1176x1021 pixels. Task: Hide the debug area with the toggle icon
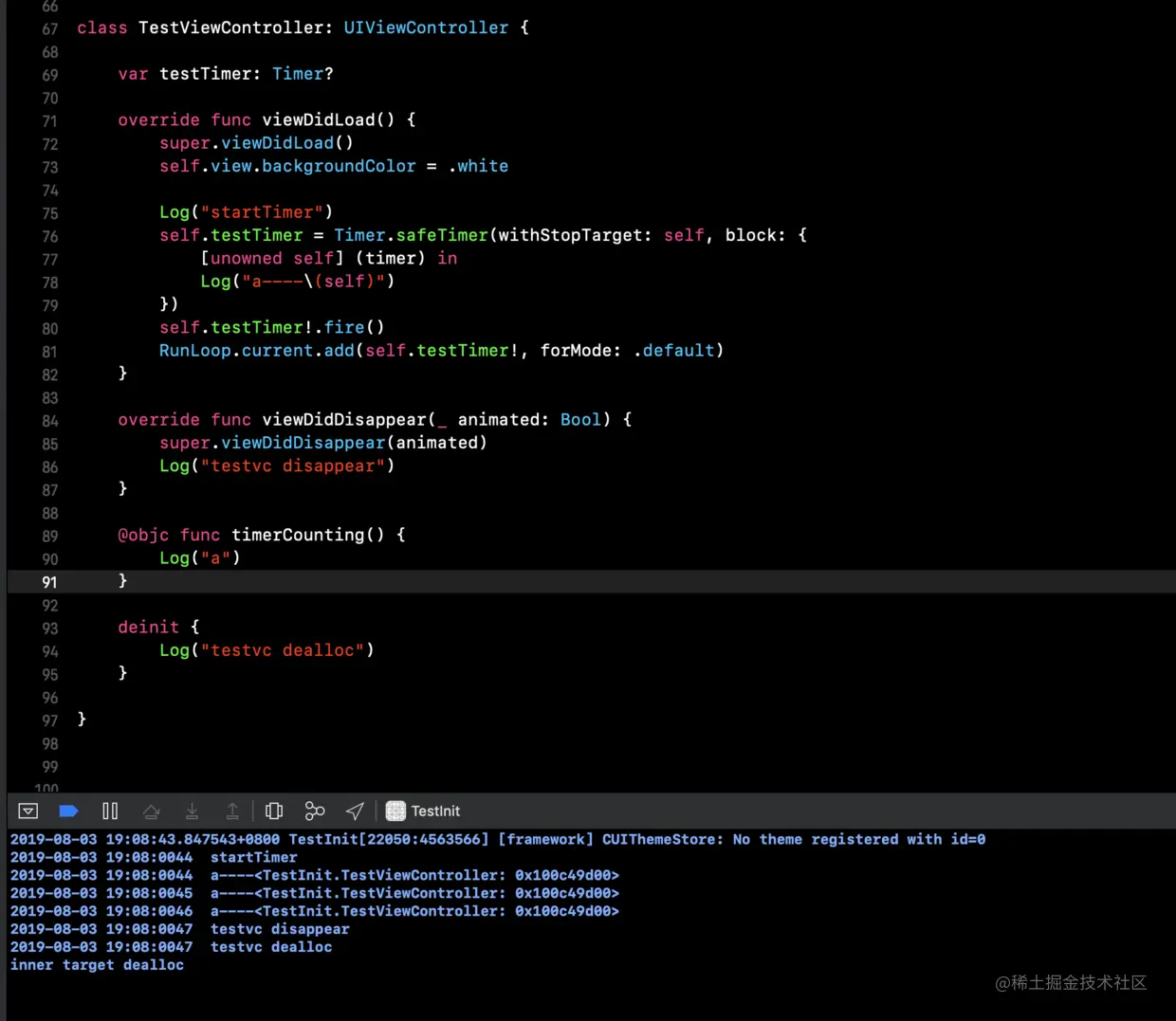tap(28, 811)
